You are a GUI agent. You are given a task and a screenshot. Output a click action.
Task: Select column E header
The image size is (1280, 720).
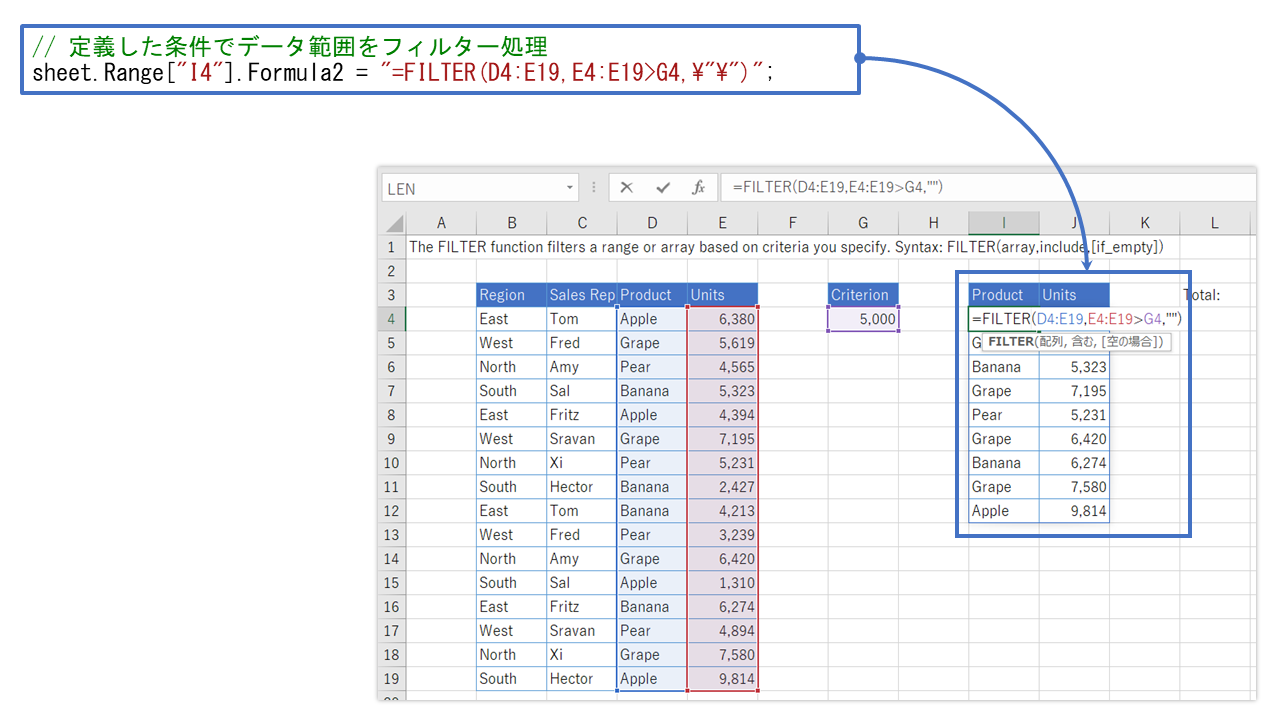click(x=722, y=223)
